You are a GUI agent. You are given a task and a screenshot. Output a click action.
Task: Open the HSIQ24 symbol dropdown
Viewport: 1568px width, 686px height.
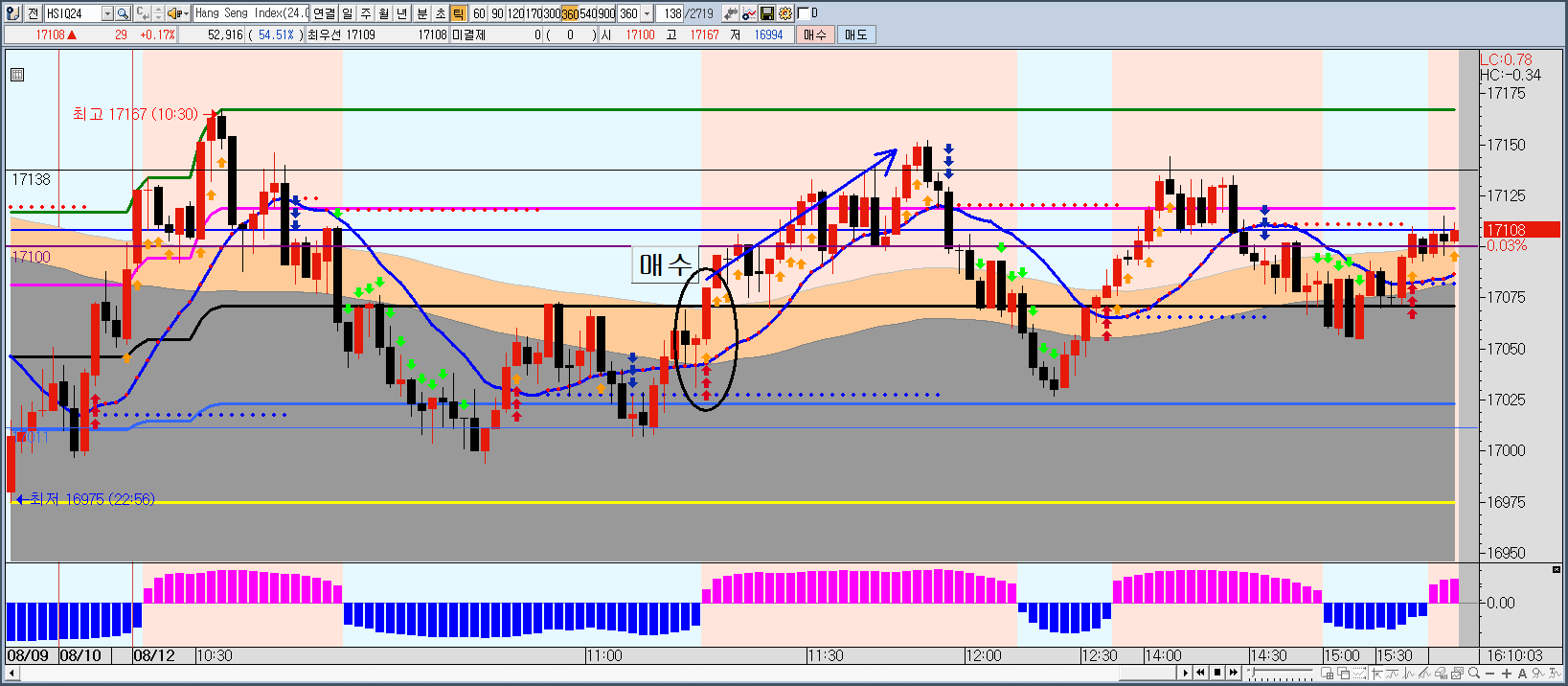pyautogui.click(x=107, y=13)
